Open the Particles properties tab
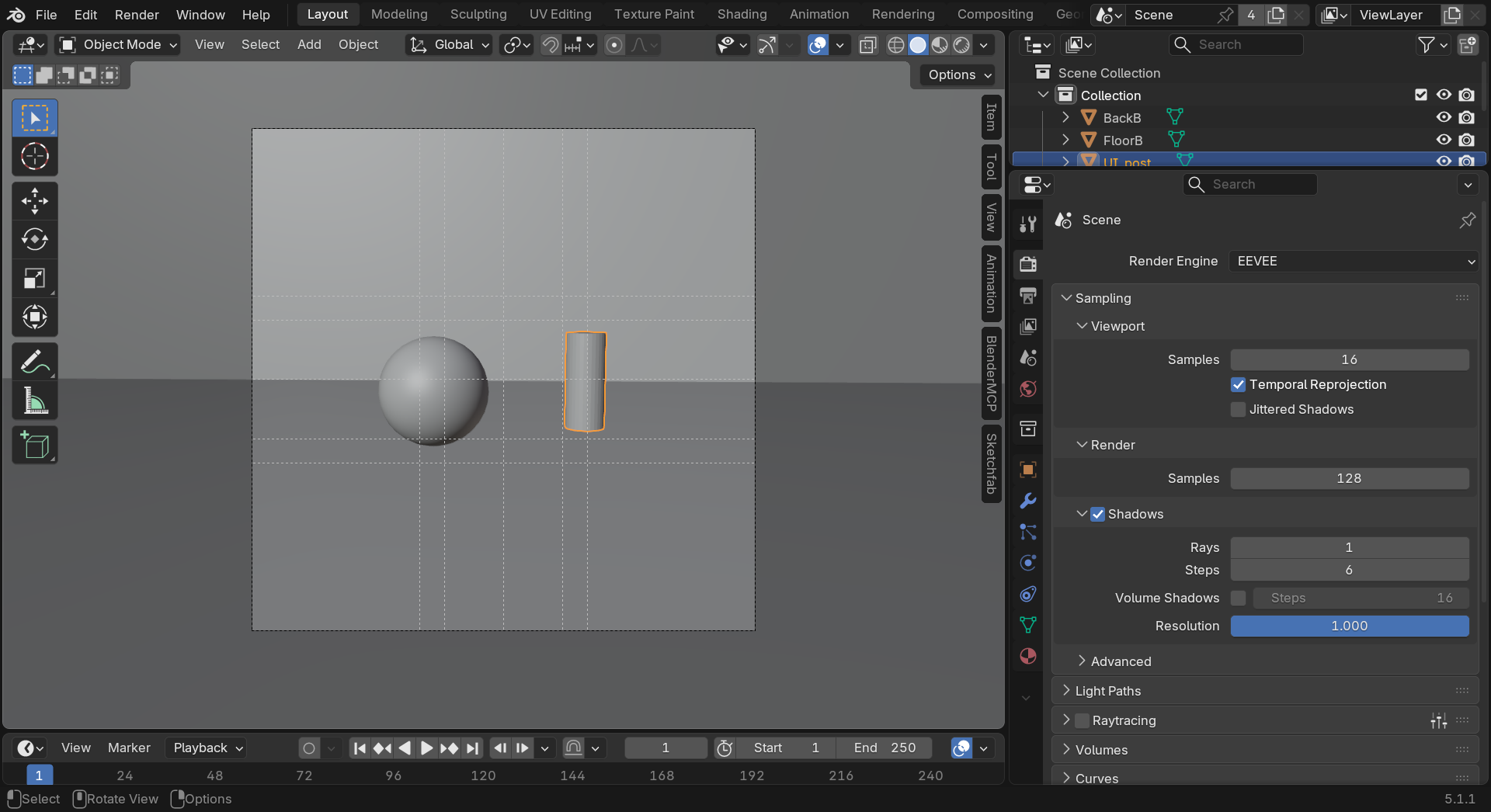The height and width of the screenshot is (812, 1491). [x=1028, y=532]
